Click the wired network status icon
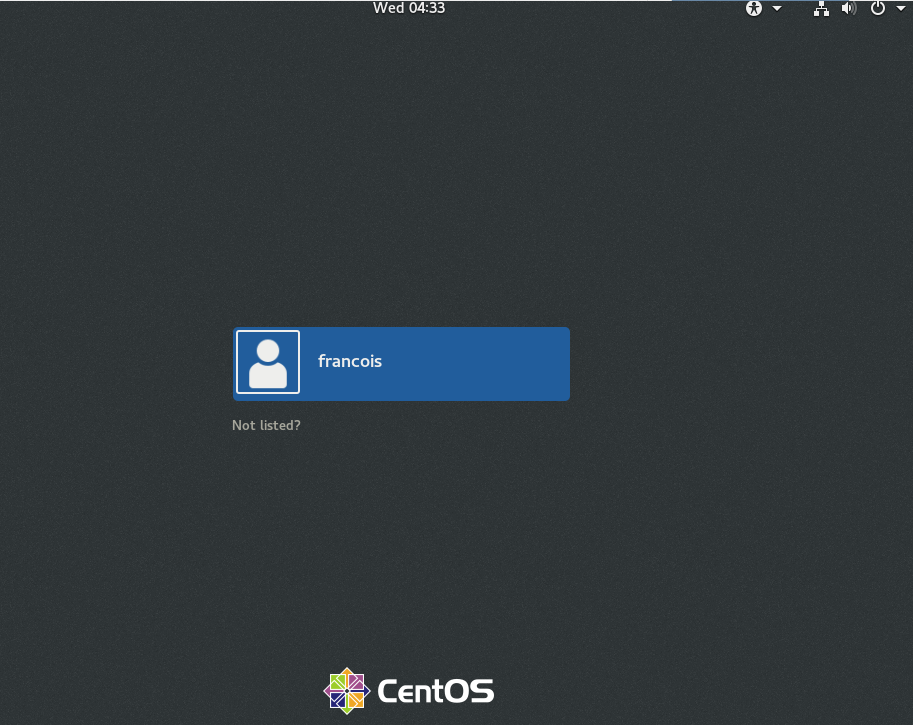This screenshot has width=913, height=725. (x=822, y=8)
